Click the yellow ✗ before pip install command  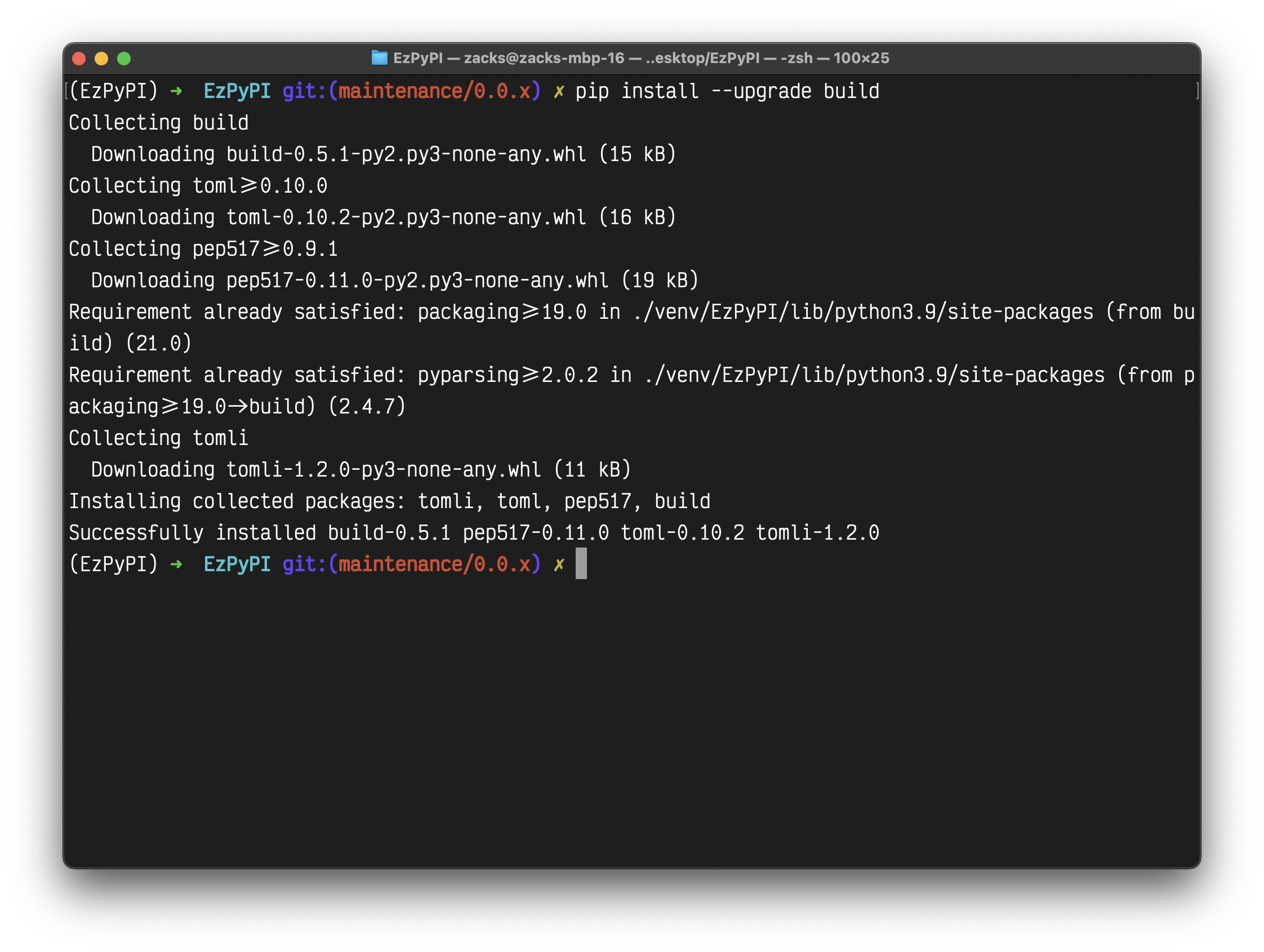point(559,91)
